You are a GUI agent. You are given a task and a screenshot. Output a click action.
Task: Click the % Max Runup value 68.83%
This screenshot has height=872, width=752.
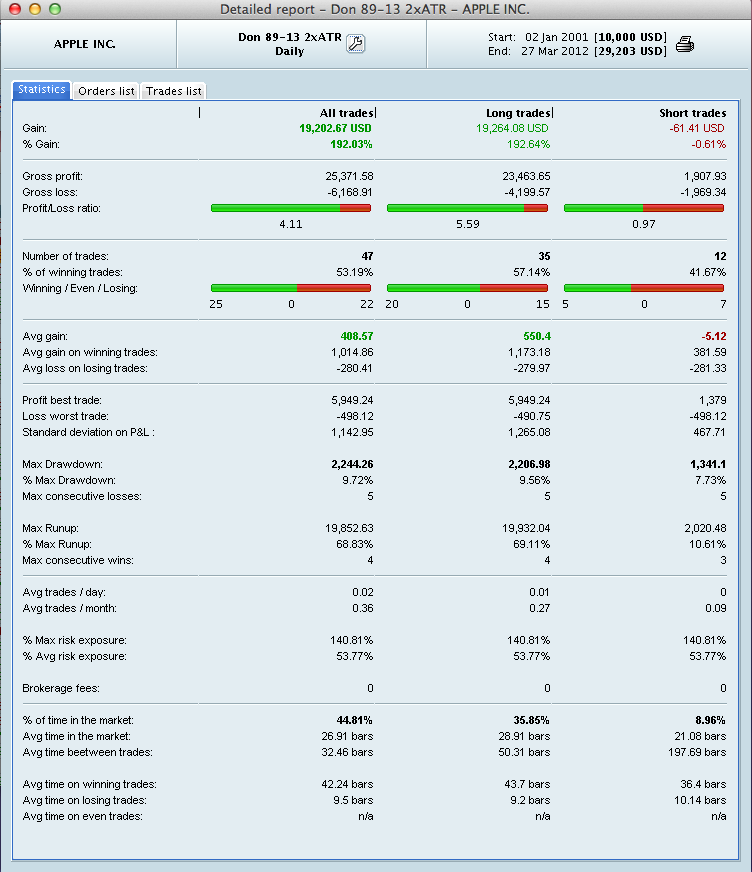coord(354,544)
